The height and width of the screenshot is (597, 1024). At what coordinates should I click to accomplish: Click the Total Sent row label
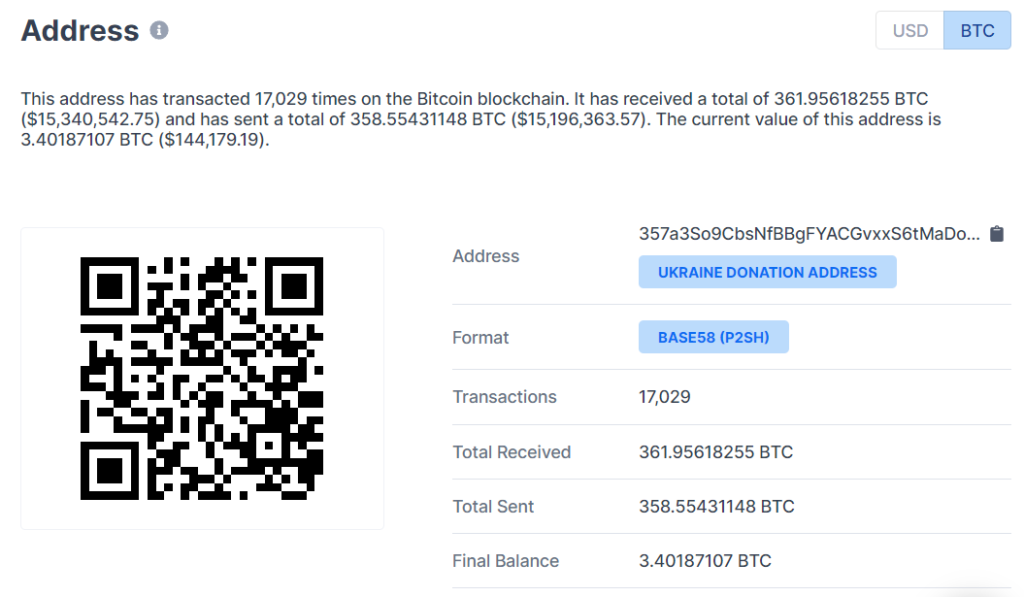pyautogui.click(x=493, y=506)
